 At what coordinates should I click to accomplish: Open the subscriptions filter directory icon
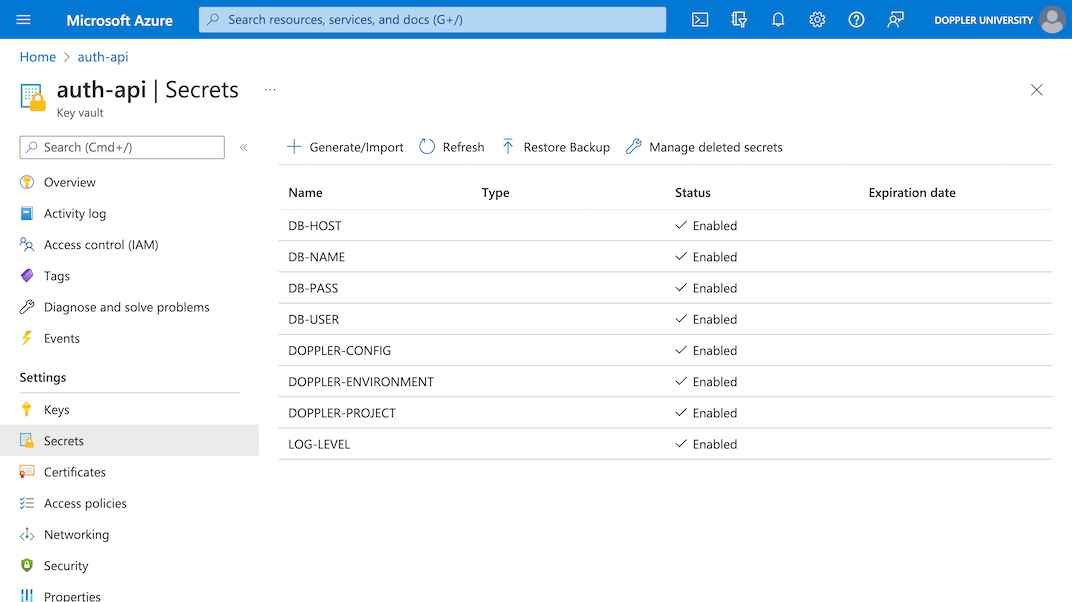(x=739, y=19)
